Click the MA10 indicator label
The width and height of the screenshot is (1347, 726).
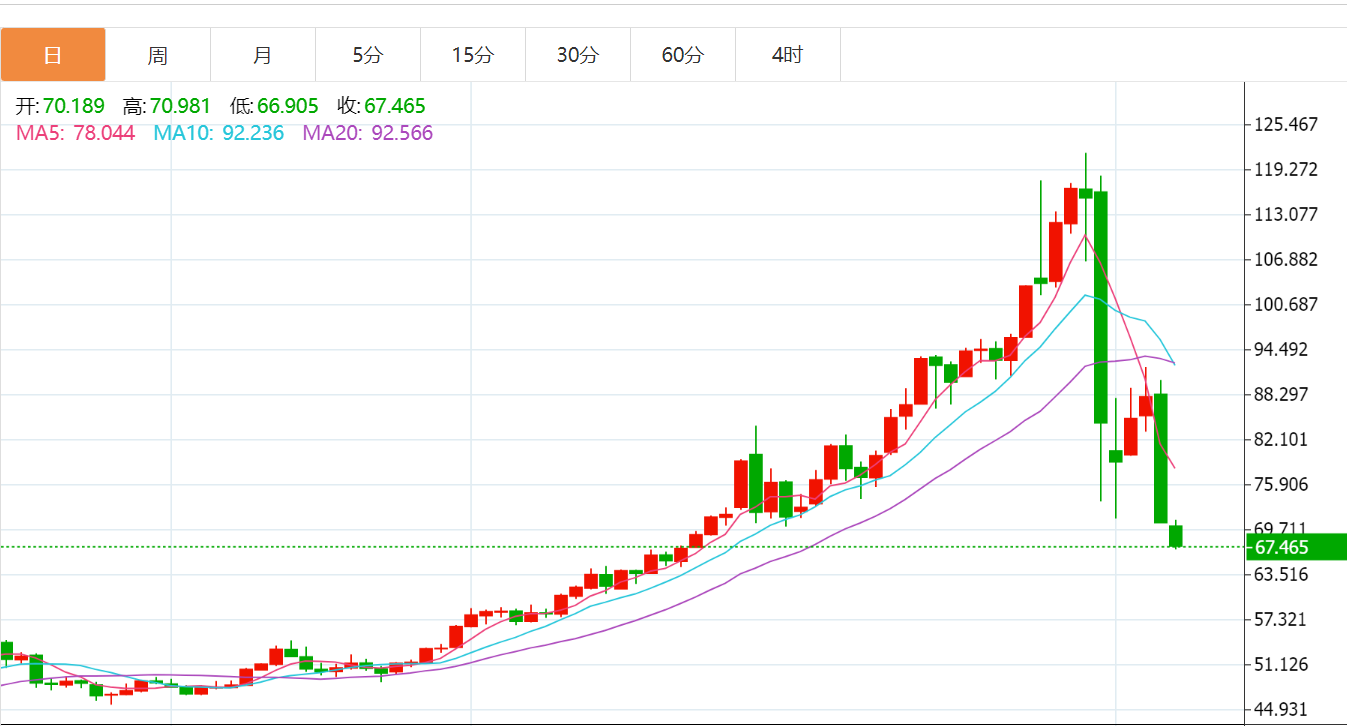(218, 133)
